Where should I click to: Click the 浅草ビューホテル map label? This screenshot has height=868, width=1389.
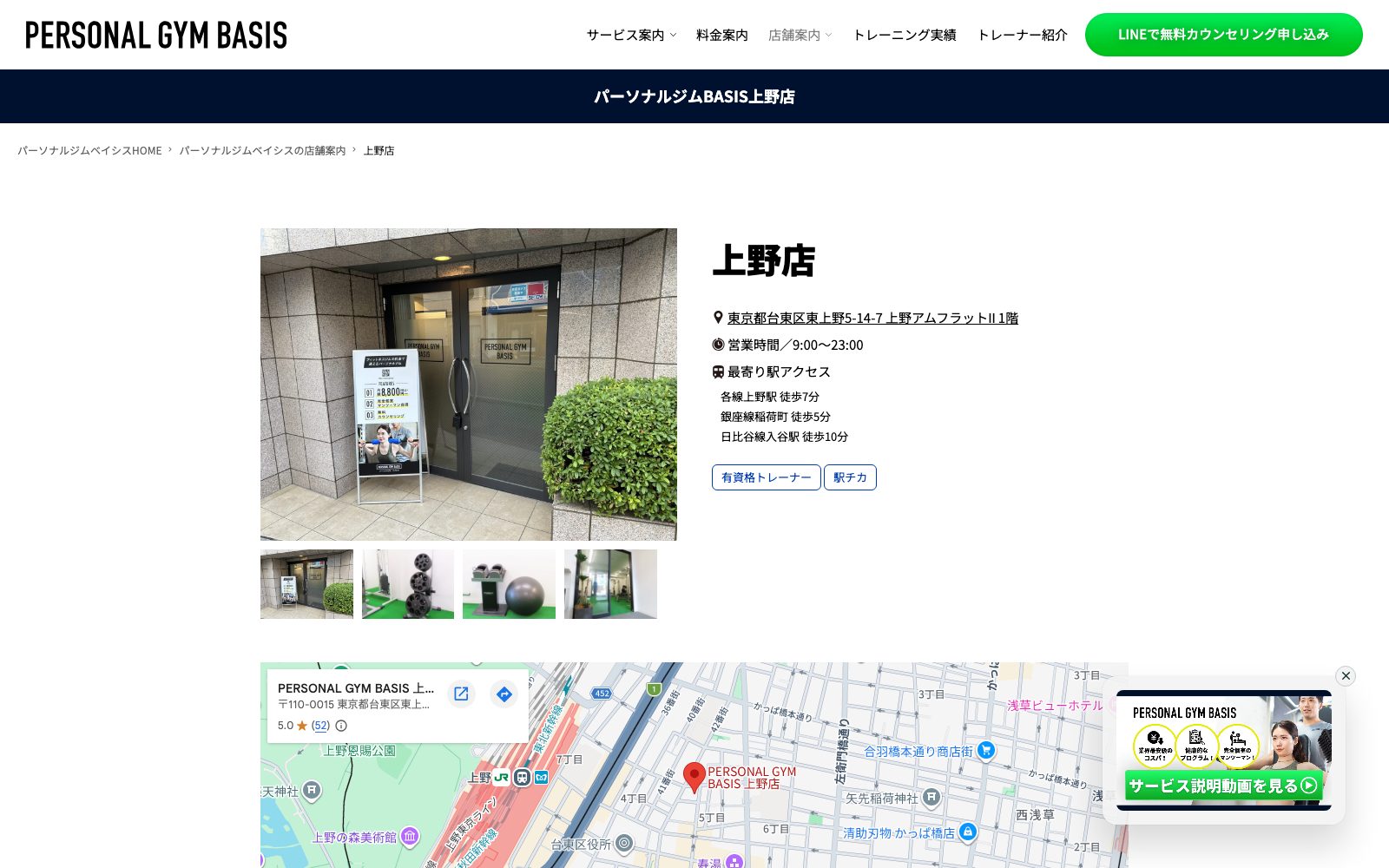point(1055,706)
